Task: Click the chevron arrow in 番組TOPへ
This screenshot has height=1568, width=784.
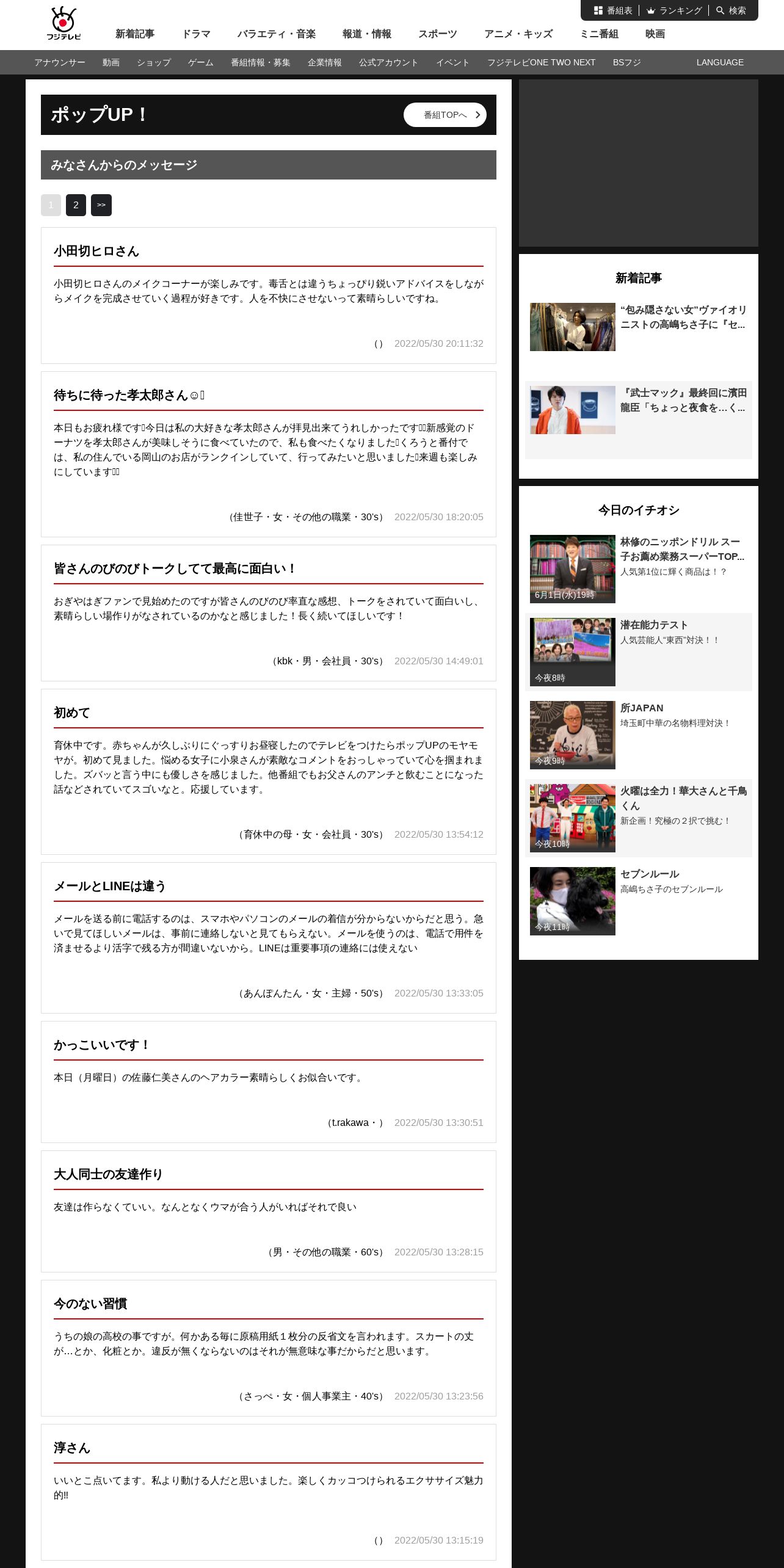Action: point(477,115)
